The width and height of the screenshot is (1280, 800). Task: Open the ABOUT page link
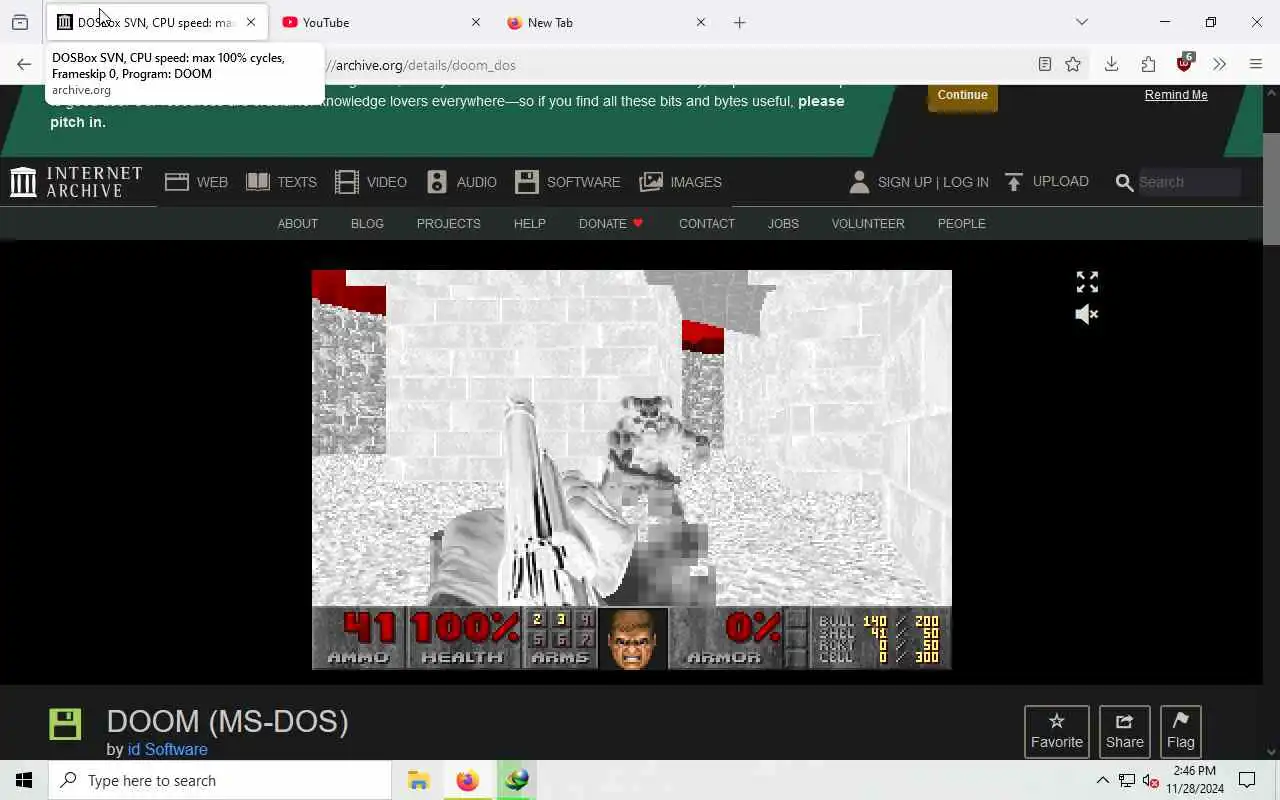point(297,223)
